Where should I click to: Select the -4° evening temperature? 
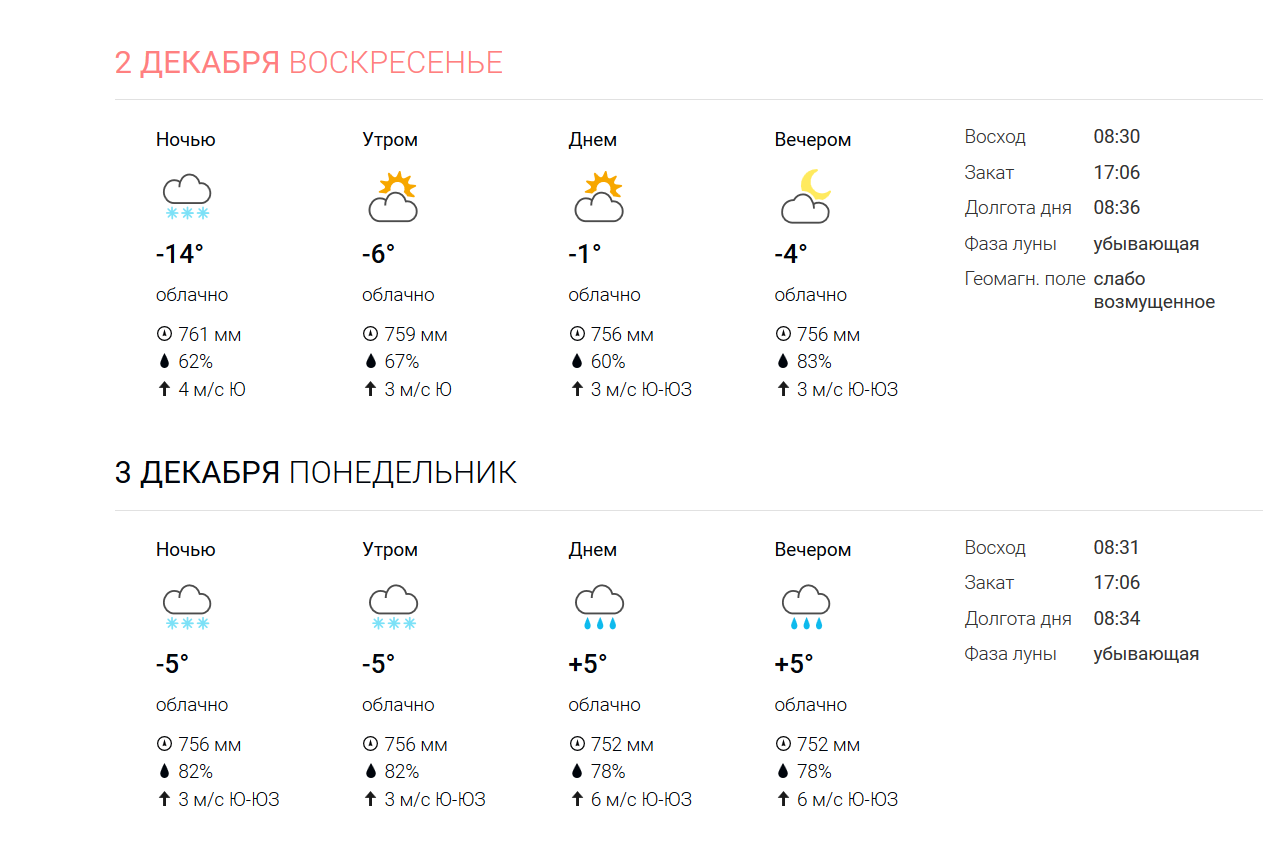[x=791, y=255]
